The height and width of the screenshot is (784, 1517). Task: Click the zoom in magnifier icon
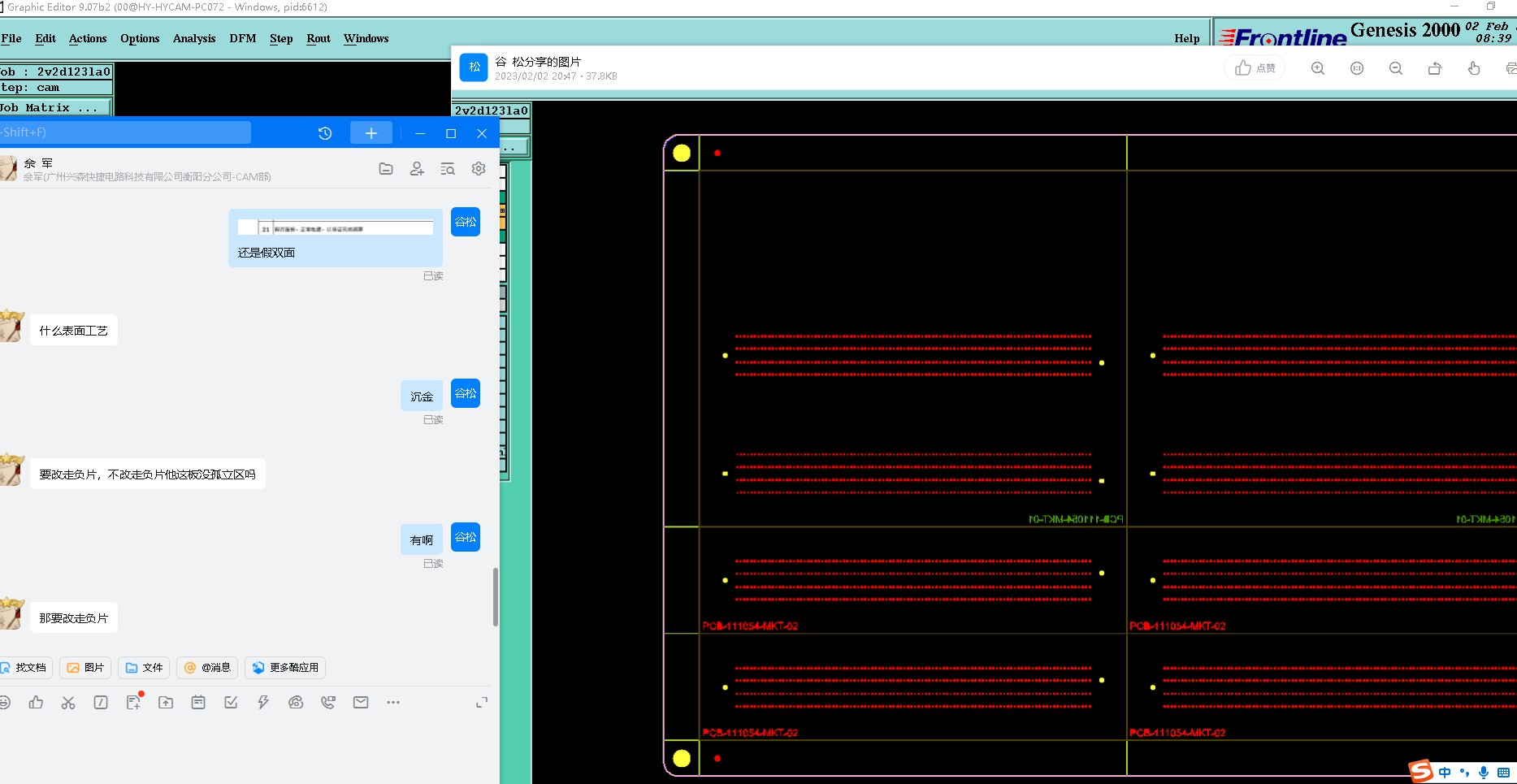pyautogui.click(x=1317, y=68)
